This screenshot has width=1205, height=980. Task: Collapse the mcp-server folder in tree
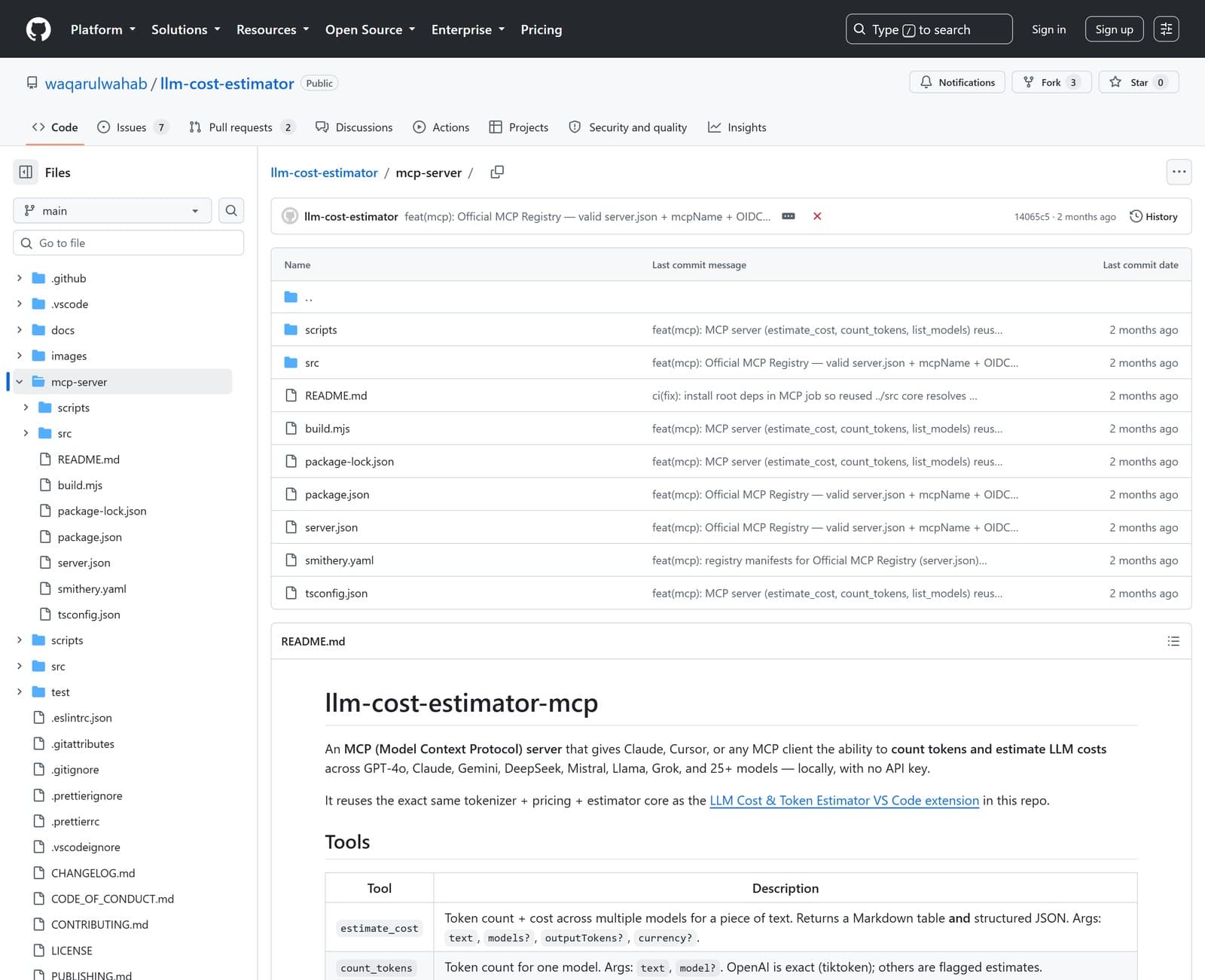click(x=20, y=382)
